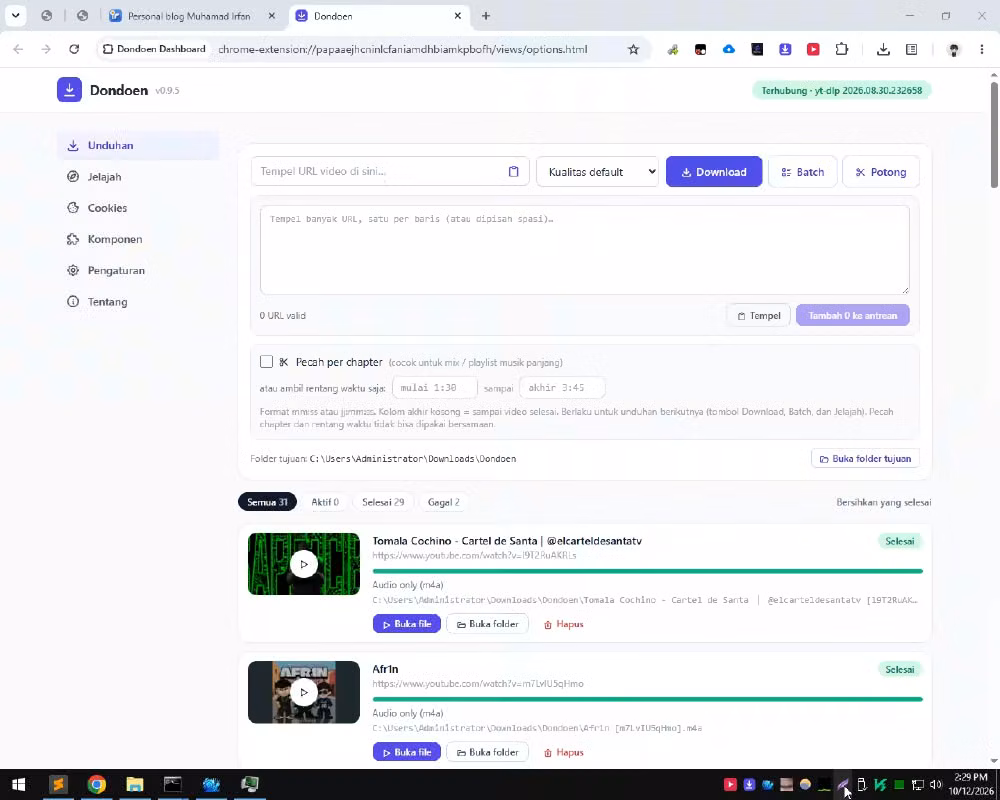Screen dimensions: 1000x800
Task: Go back in browser history
Action: pyautogui.click(x=18, y=49)
